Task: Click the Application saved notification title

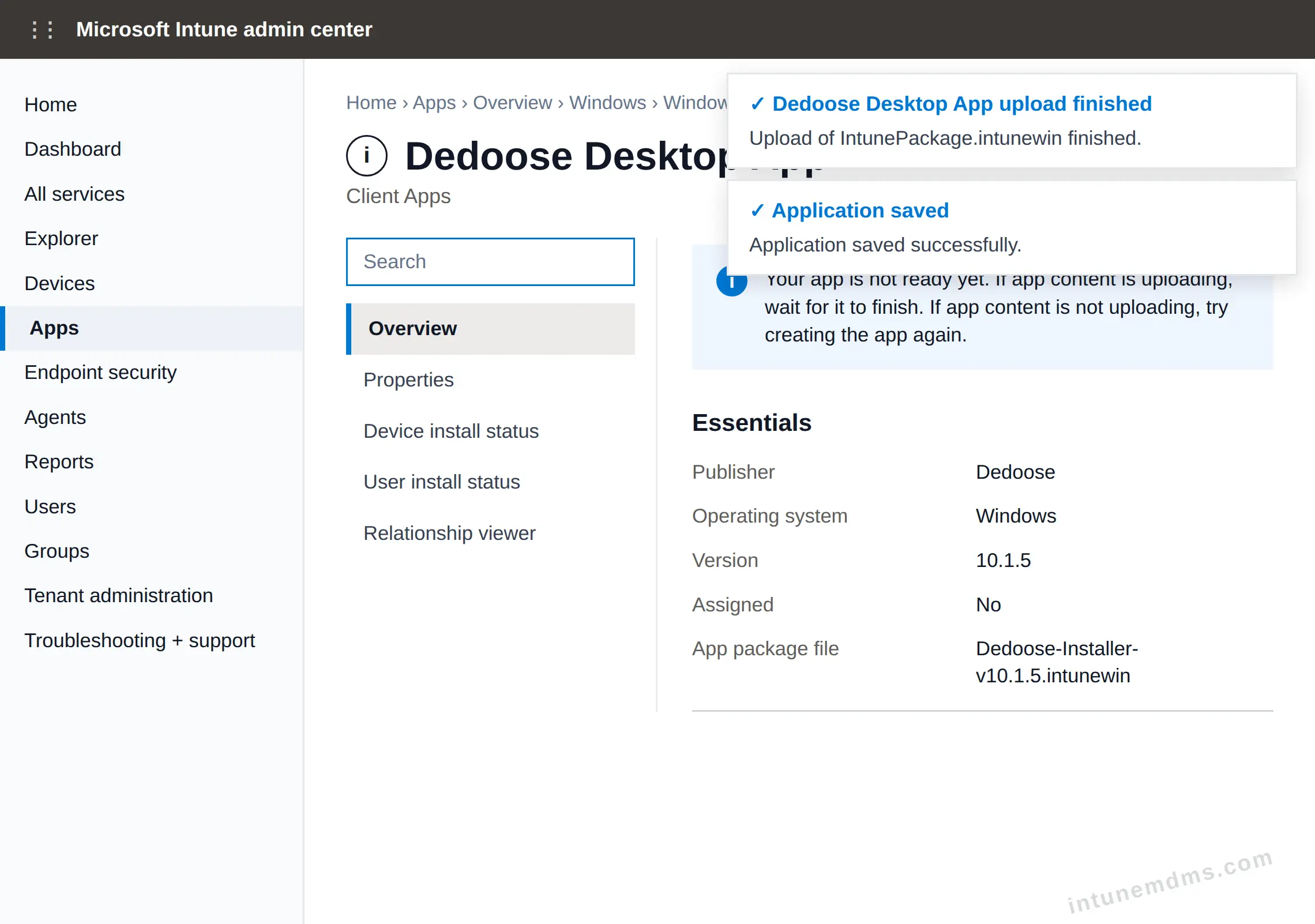Action: tap(861, 211)
